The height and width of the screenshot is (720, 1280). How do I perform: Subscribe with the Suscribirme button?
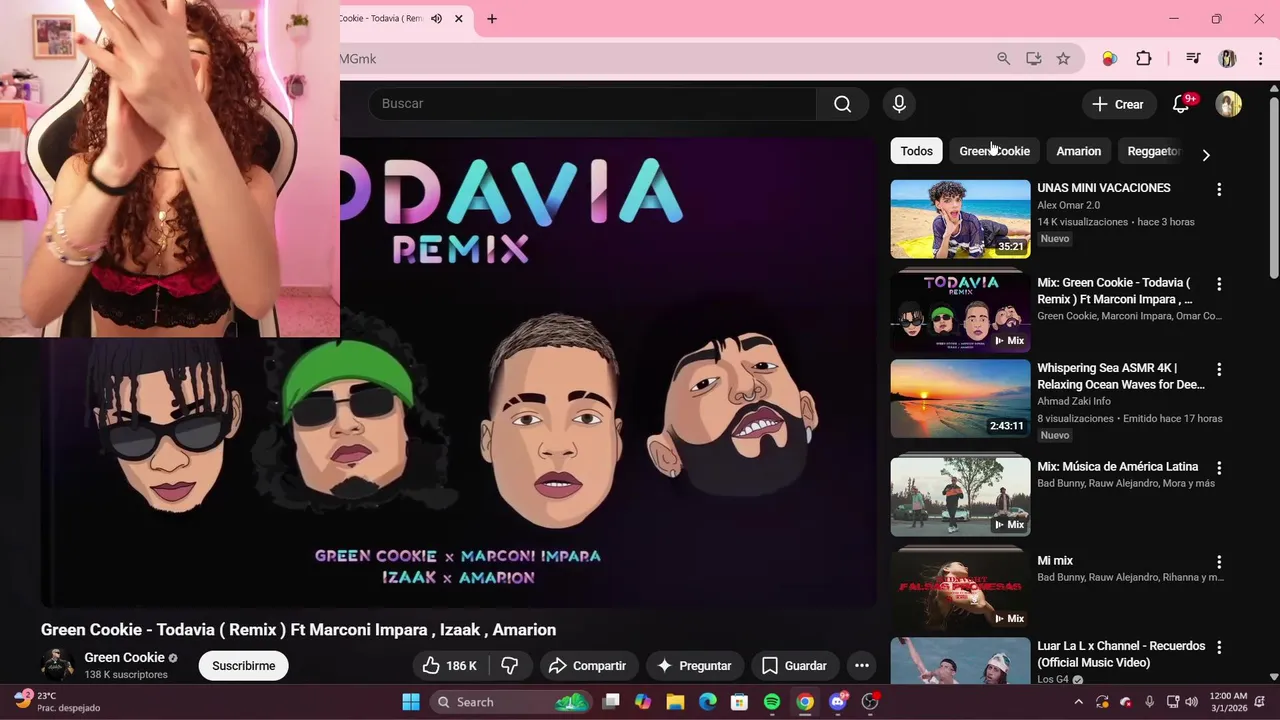click(243, 666)
